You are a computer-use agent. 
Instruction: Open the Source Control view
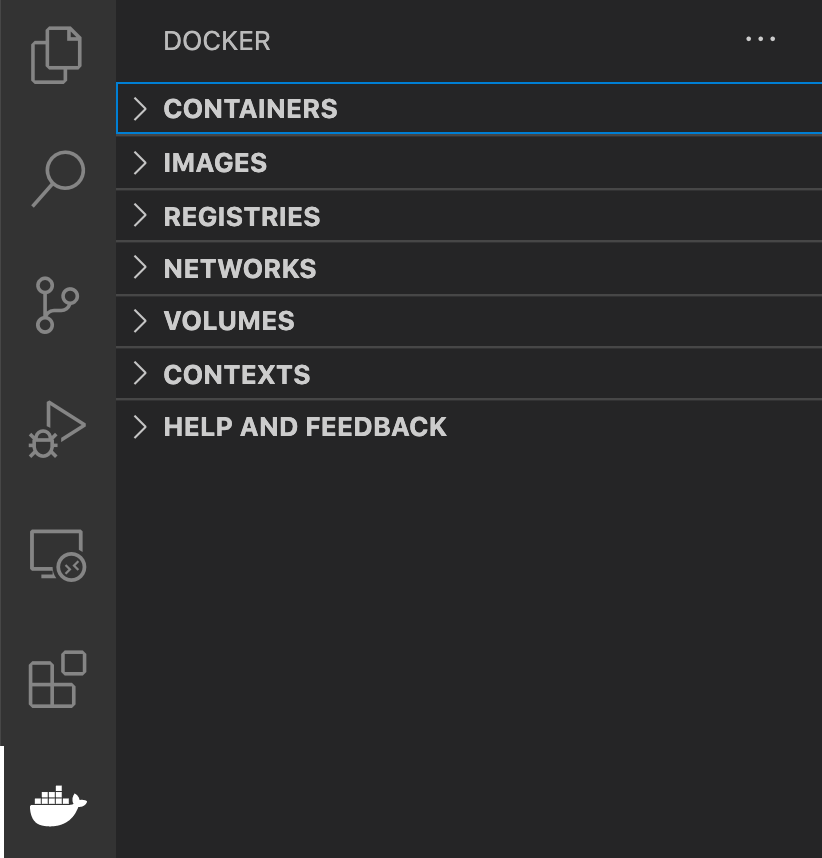[x=57, y=303]
